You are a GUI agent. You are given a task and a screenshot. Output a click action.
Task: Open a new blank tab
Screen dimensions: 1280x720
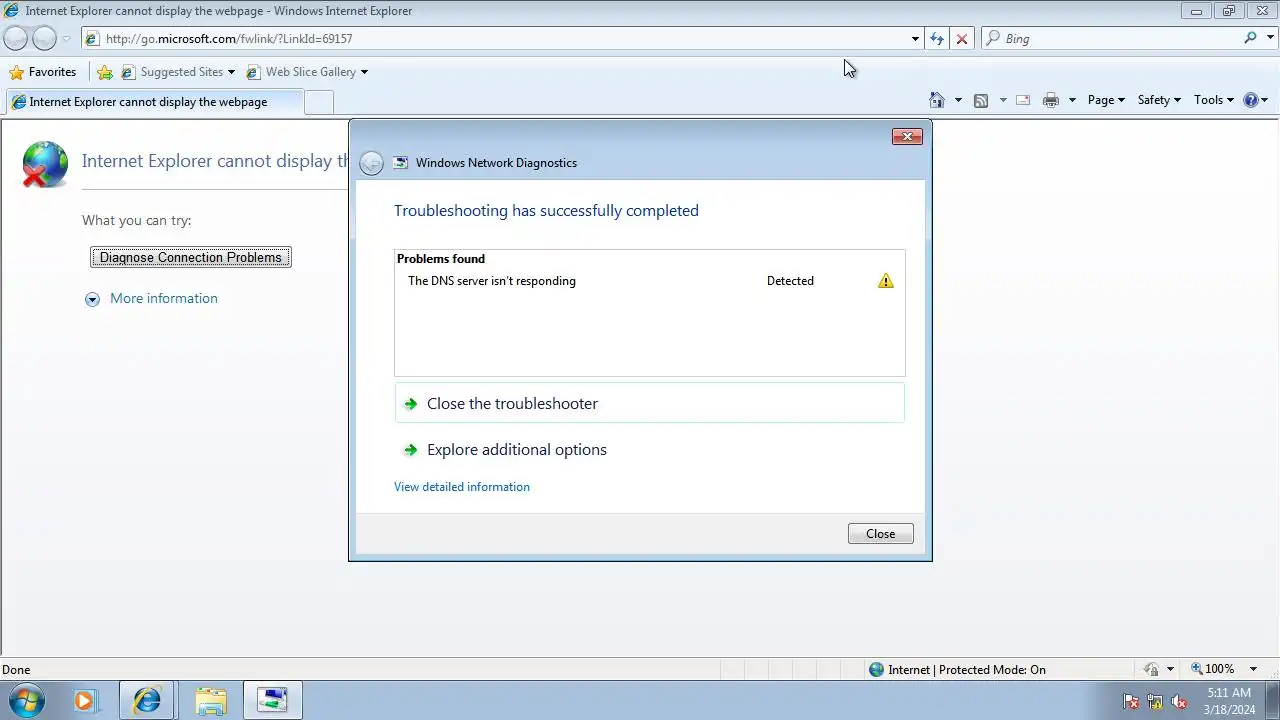click(x=319, y=102)
